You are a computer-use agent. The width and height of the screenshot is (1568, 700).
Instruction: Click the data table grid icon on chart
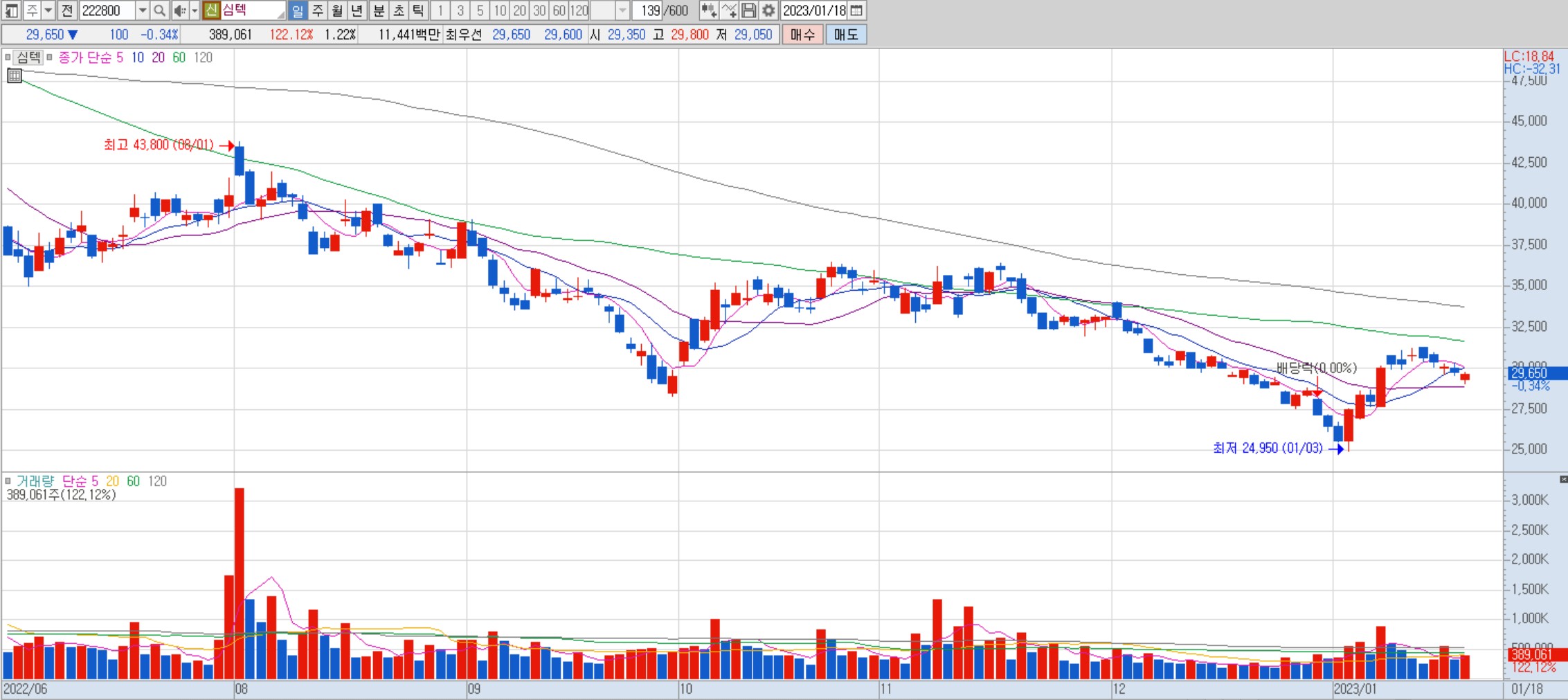[x=15, y=75]
